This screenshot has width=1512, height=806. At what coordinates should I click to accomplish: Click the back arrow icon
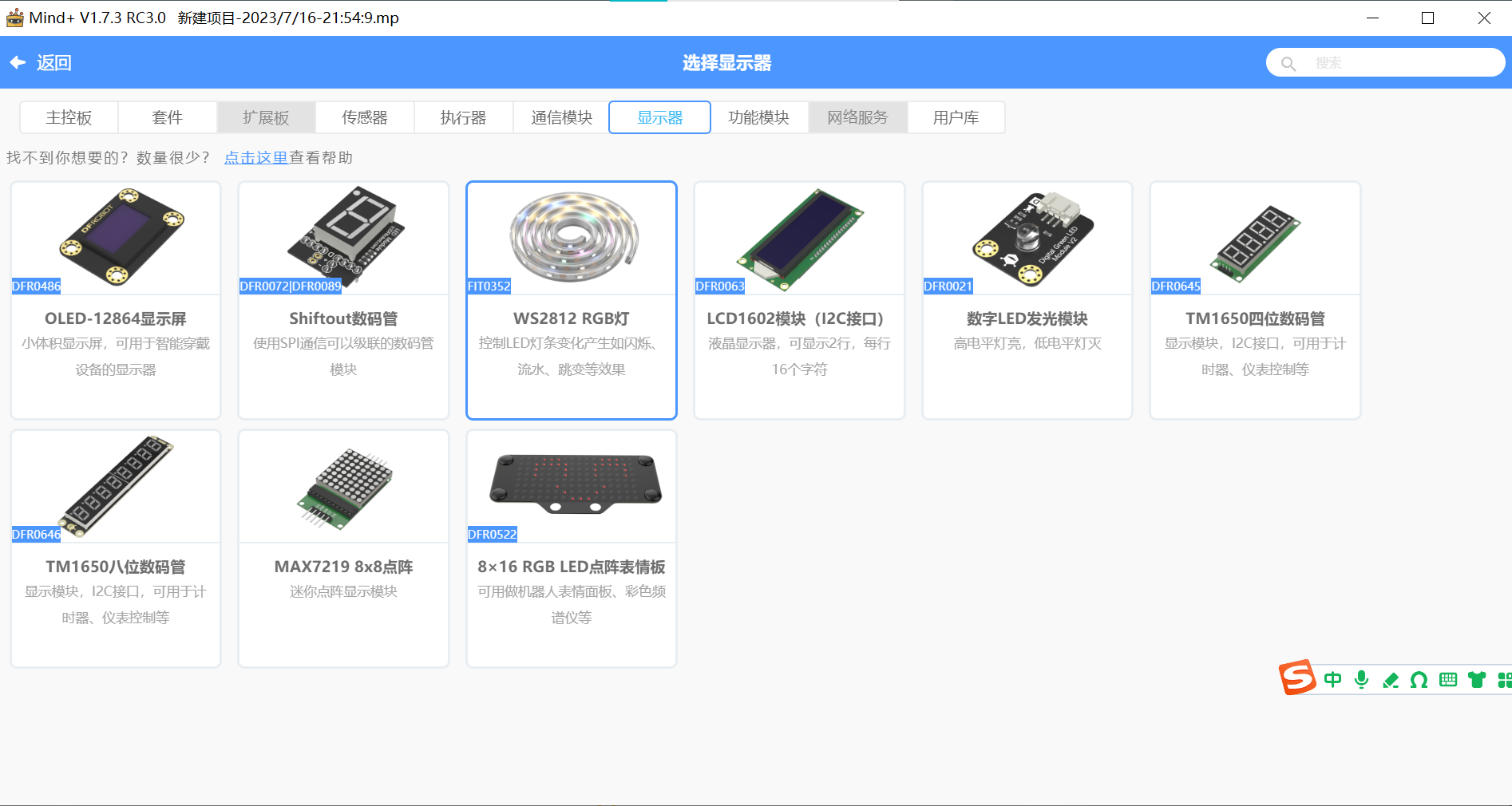tap(18, 62)
